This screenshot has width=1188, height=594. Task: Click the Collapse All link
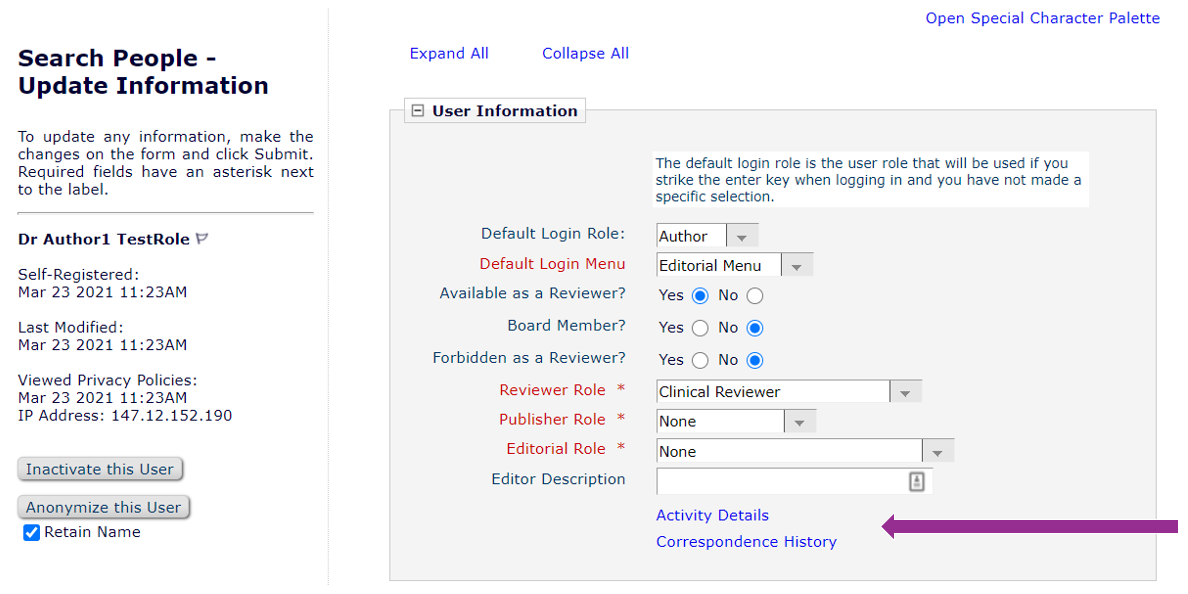click(585, 54)
